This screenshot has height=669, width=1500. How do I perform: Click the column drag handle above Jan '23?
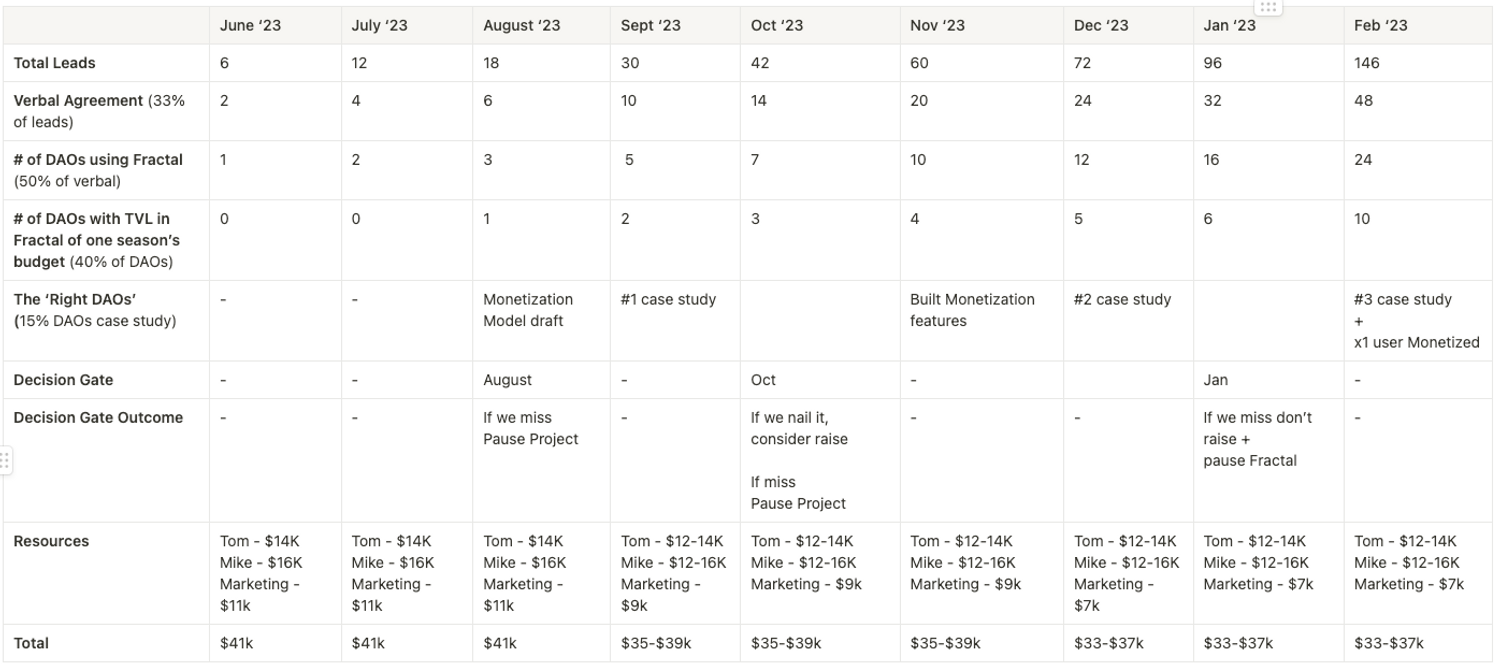1268,7
